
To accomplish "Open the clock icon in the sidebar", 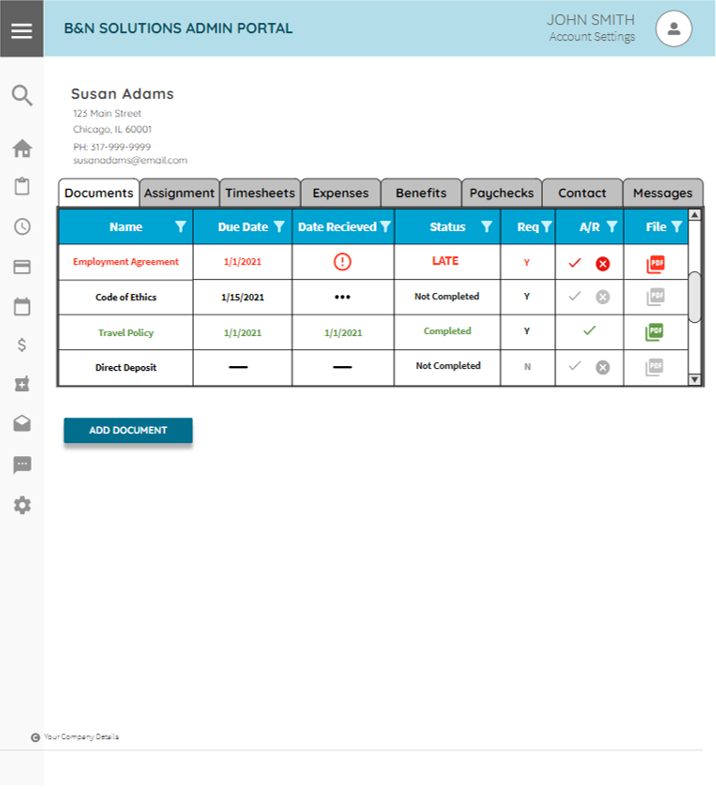I will point(22,226).
